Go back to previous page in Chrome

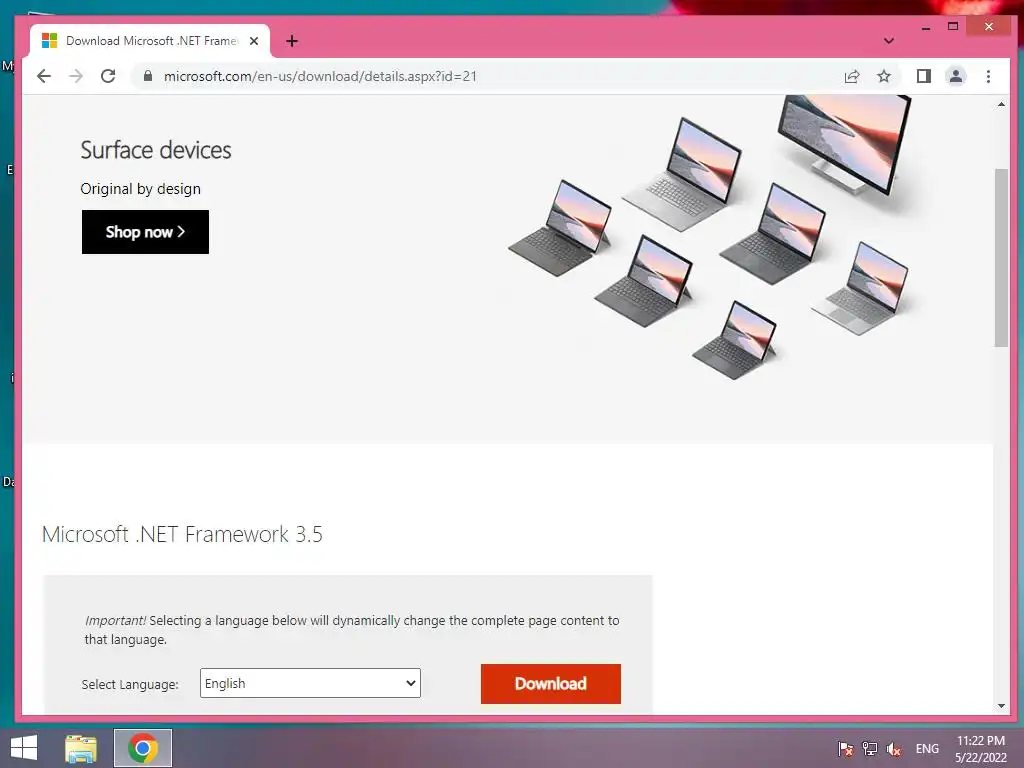pyautogui.click(x=44, y=76)
